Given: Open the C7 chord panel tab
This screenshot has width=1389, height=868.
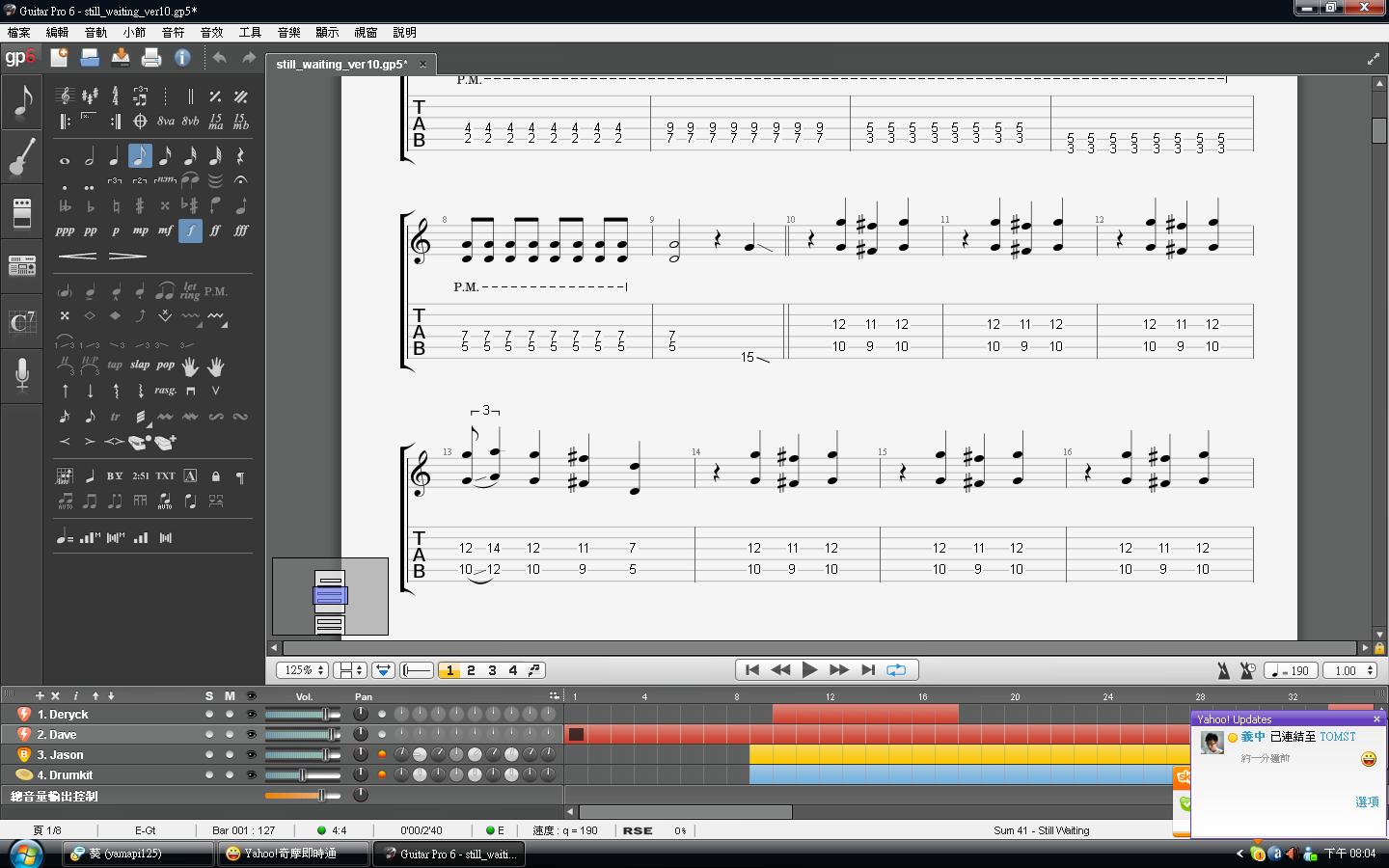Looking at the screenshot, I should tap(21, 321).
